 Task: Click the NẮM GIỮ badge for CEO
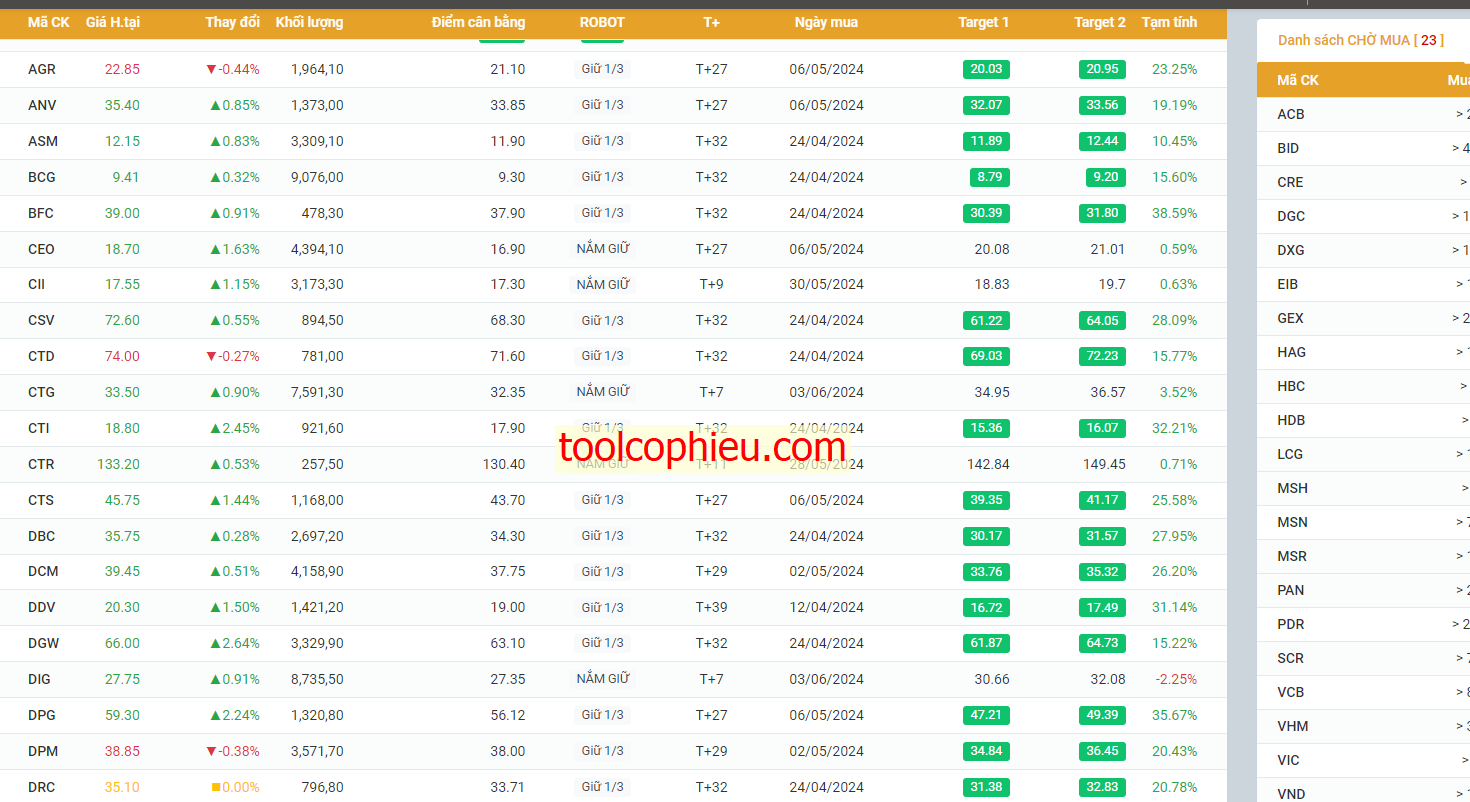pyautogui.click(x=603, y=249)
